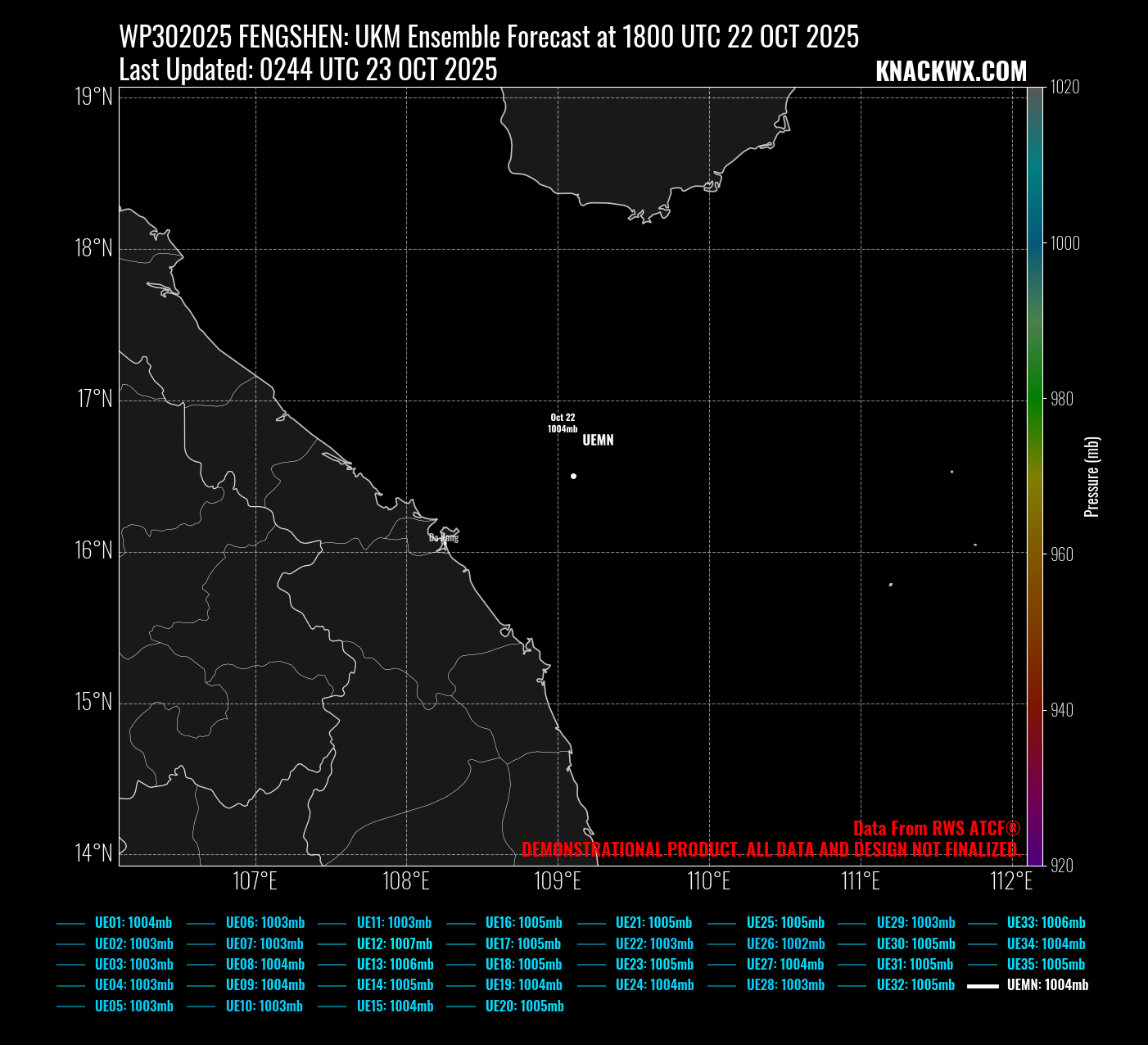The height and width of the screenshot is (1045, 1148).
Task: Select the UE33: 1006mb legend entry
Action: pos(1046,923)
